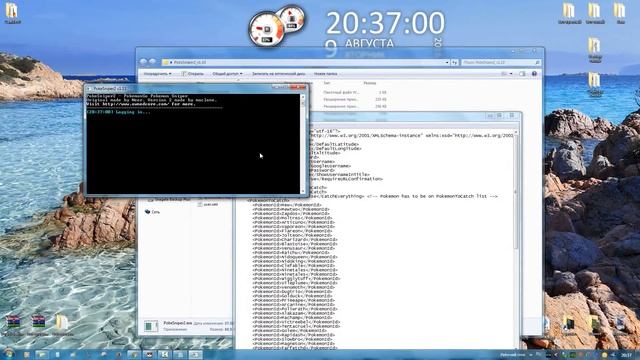Viewport: 640px width, 360px height.
Task: Open the top-right desktop folder icon
Action: tap(620, 12)
